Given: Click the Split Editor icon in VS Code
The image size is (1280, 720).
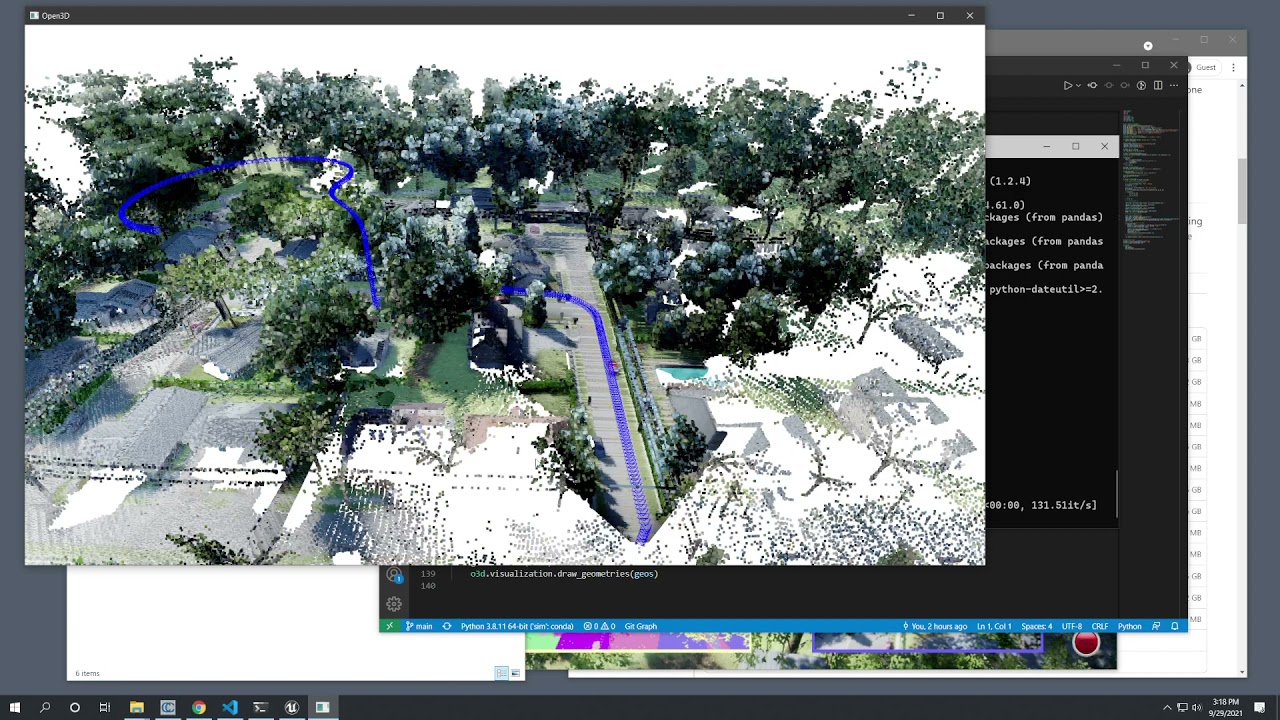Looking at the screenshot, I should 1158,86.
